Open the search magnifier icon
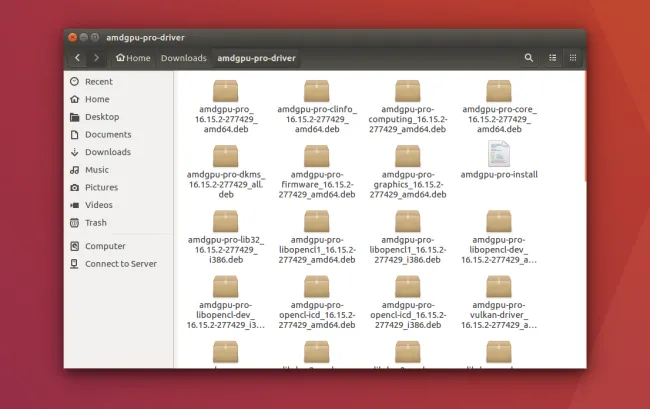The width and height of the screenshot is (650, 409). (529, 58)
